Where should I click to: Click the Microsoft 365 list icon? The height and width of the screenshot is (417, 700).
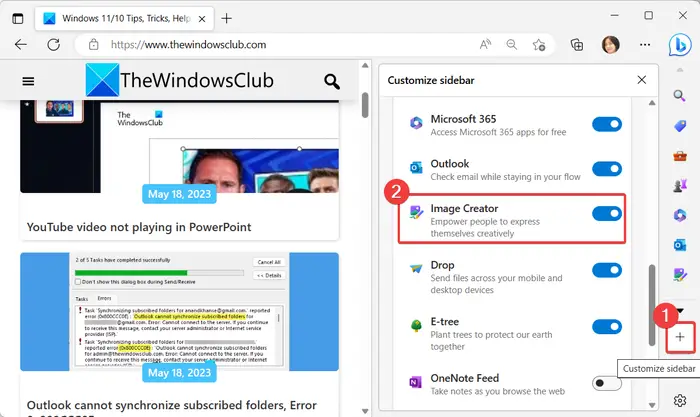tap(416, 122)
